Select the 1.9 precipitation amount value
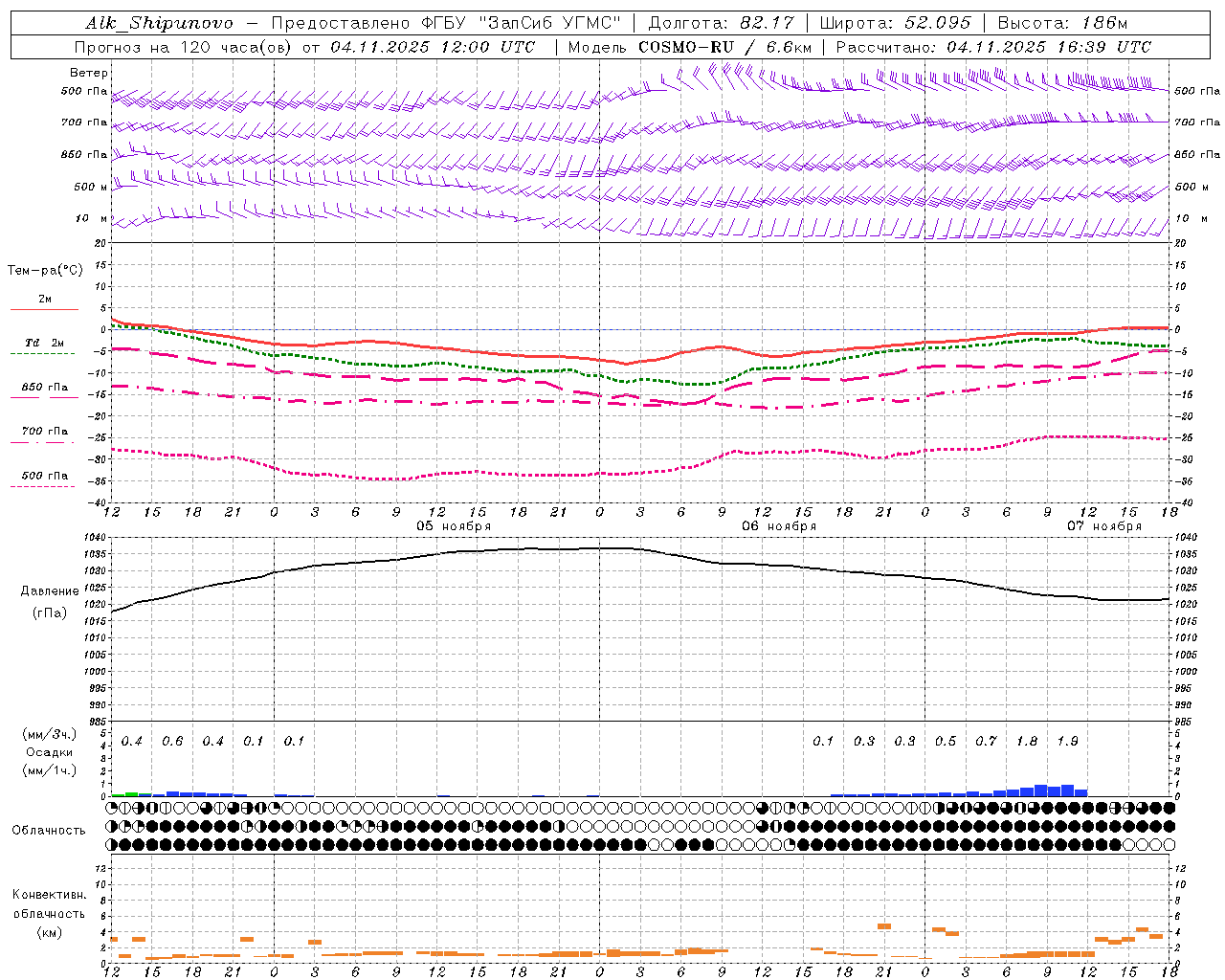 (x=1068, y=741)
